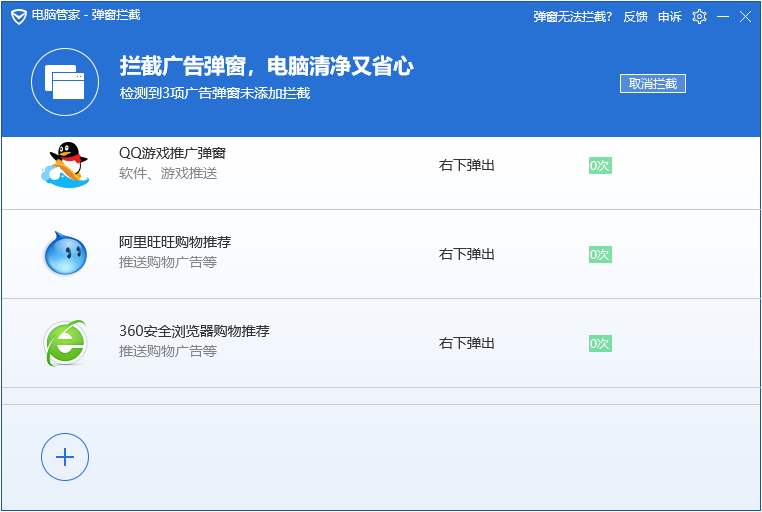The image size is (762, 512).
Task: Click 推送购物广告等 under 360安全浏览器购物推荐
Action: [x=168, y=351]
